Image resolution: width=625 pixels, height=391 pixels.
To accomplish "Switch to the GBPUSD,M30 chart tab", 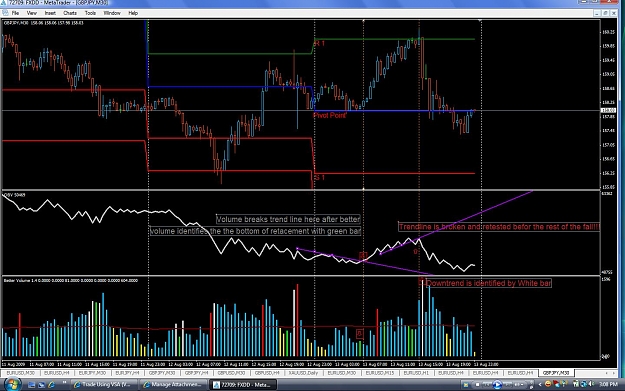I will pos(231,373).
